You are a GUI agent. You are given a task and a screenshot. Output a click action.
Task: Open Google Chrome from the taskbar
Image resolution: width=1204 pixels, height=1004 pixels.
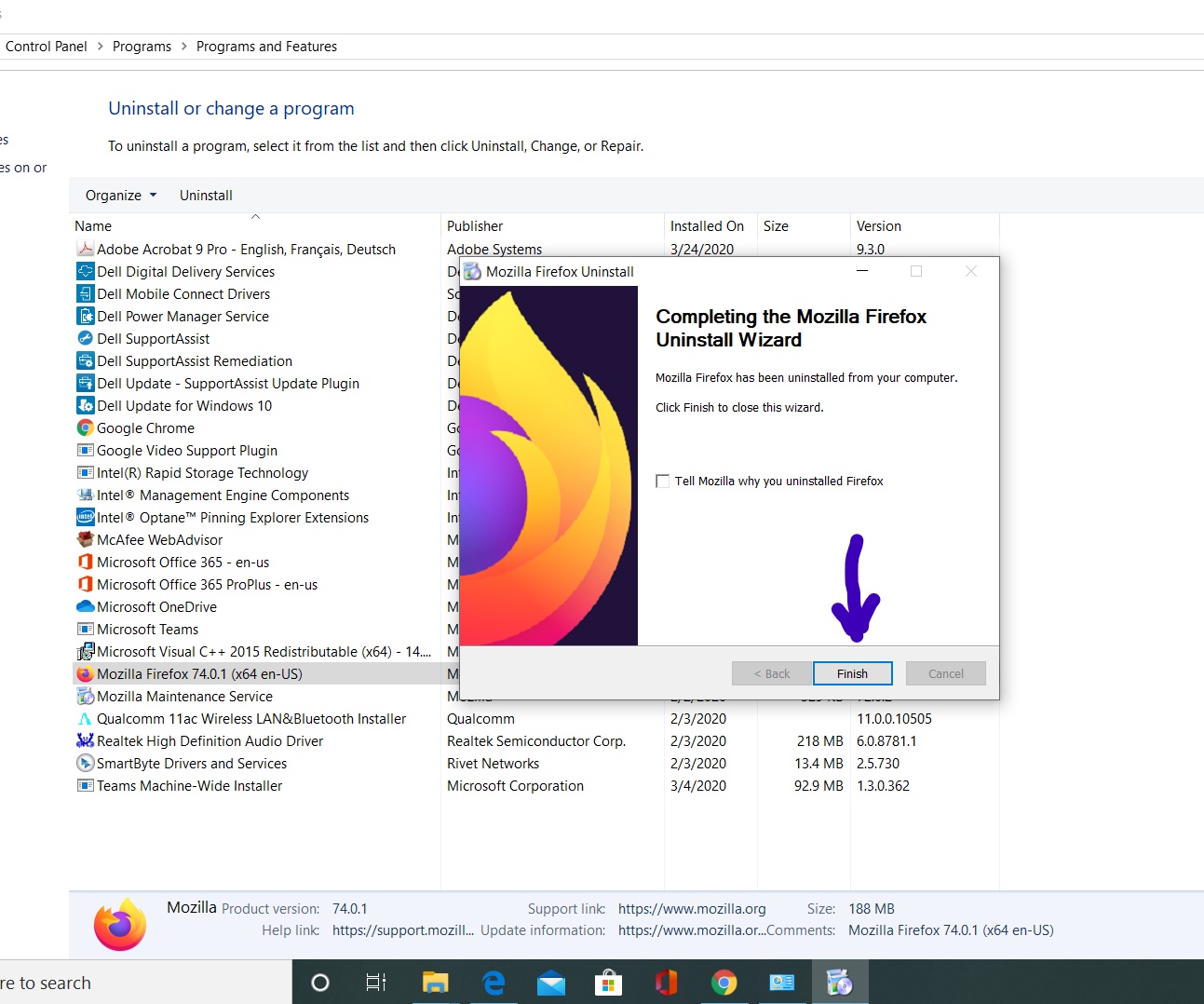(x=724, y=982)
